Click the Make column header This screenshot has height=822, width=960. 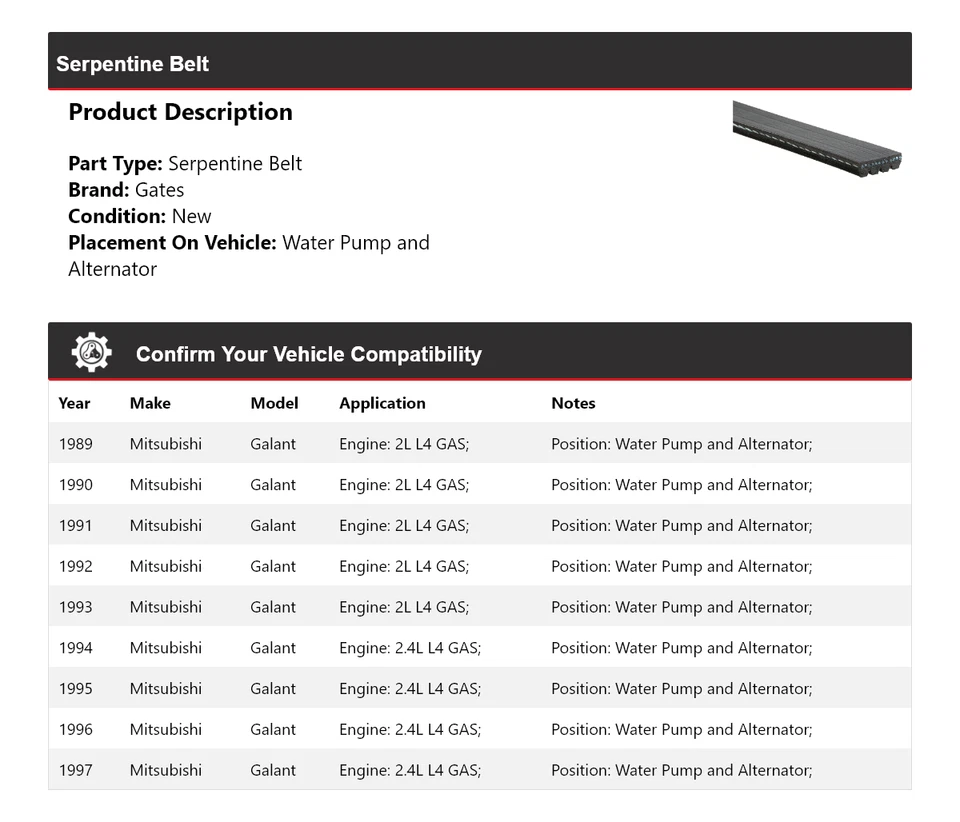click(150, 403)
